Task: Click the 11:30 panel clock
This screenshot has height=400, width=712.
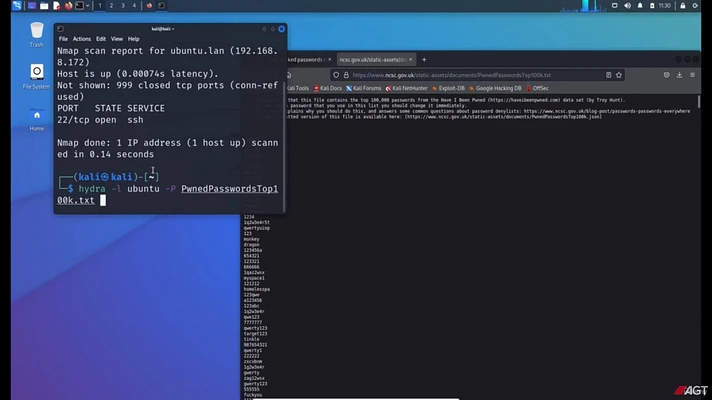Action: coord(664,6)
